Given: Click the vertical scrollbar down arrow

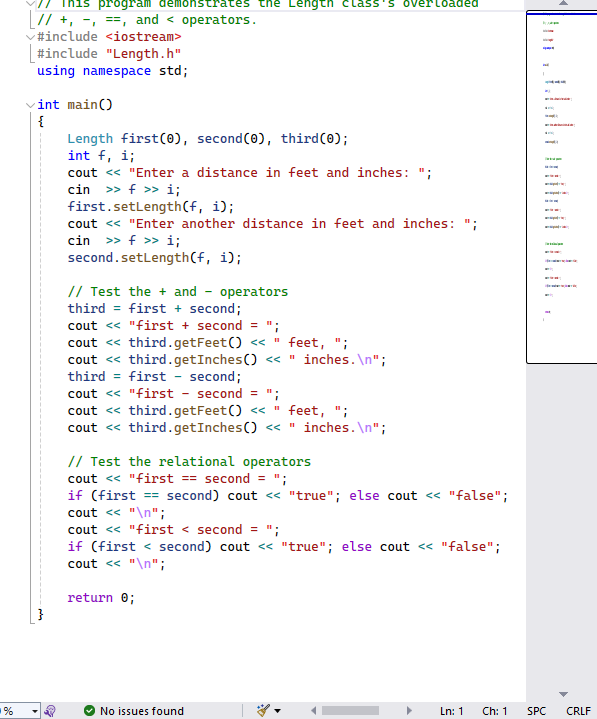Looking at the screenshot, I should [x=564, y=694].
